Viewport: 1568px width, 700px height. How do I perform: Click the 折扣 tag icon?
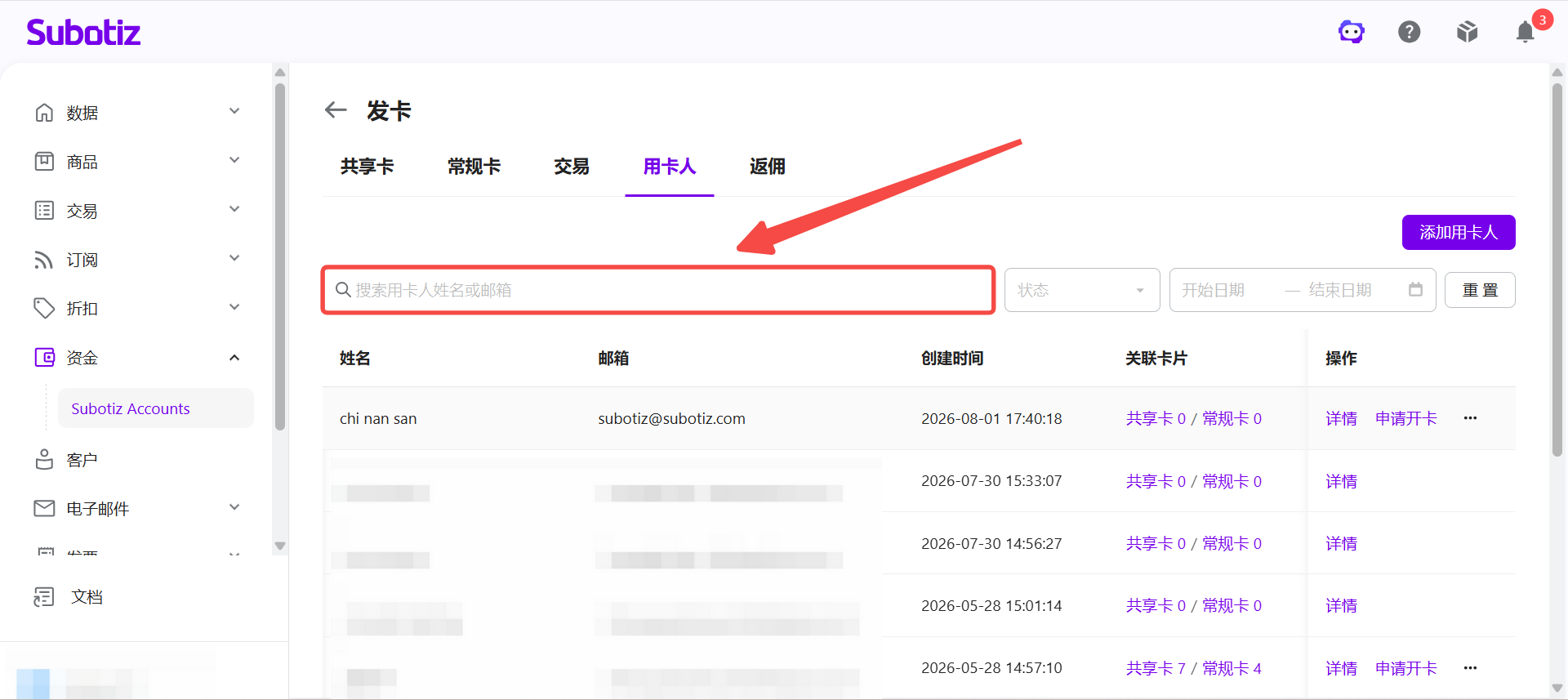tap(44, 308)
